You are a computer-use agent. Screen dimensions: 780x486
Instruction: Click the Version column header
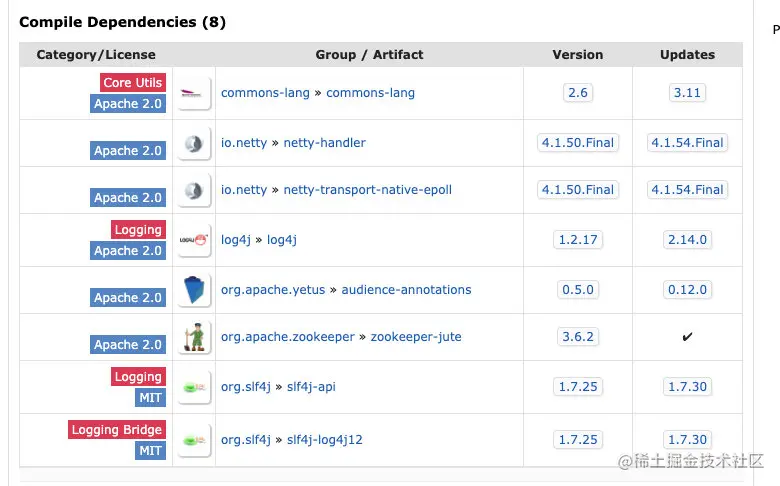(x=578, y=55)
